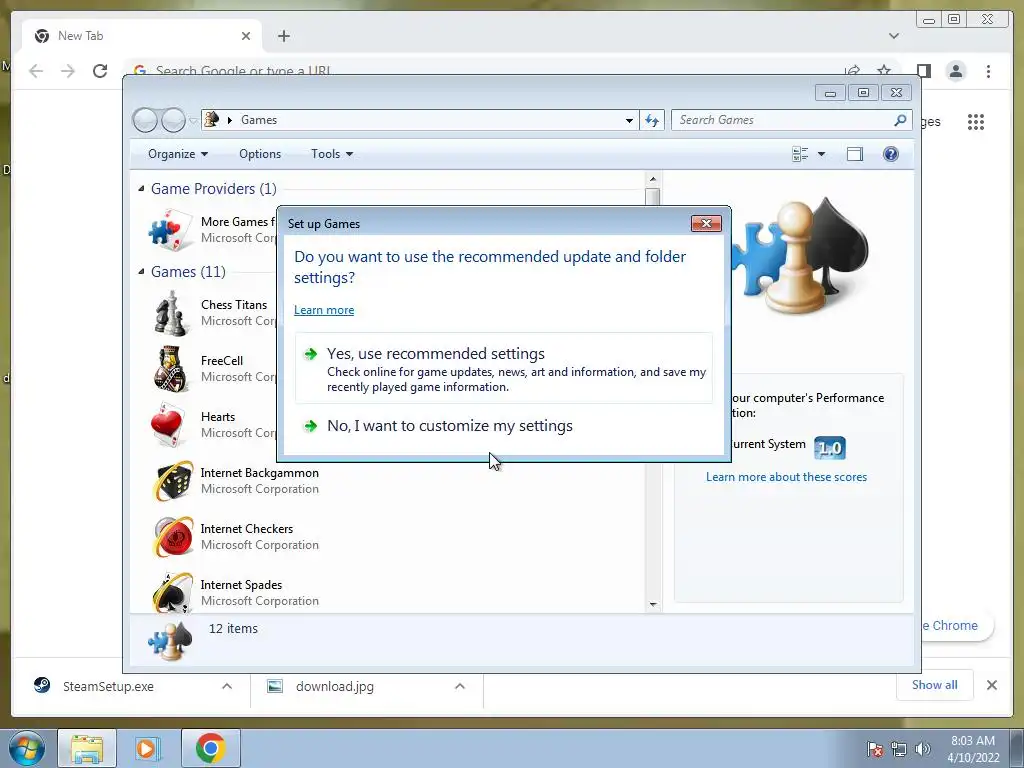Image resolution: width=1024 pixels, height=768 pixels.
Task: Open SteamSetup.exe download item
Action: 108,686
